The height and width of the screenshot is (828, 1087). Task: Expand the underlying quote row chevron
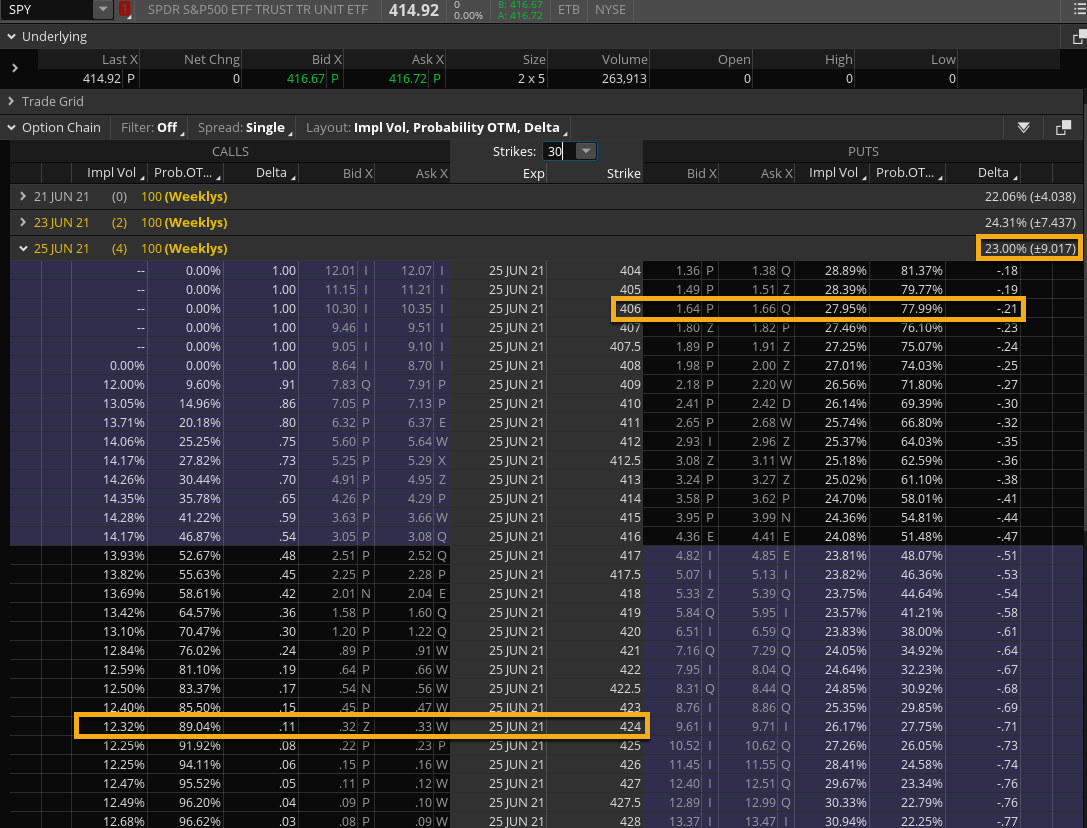15,68
